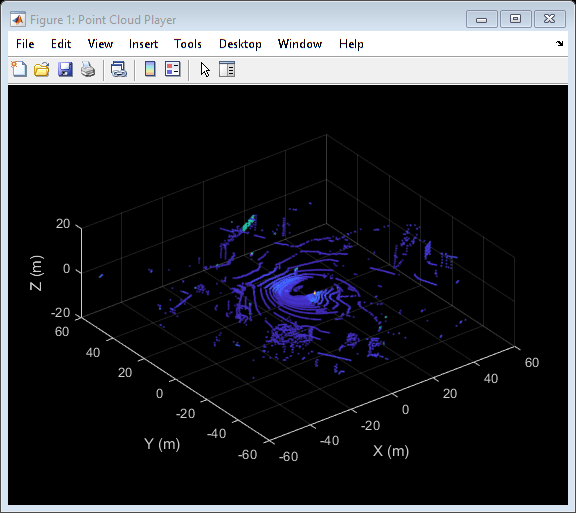Open the File menu

25,44
